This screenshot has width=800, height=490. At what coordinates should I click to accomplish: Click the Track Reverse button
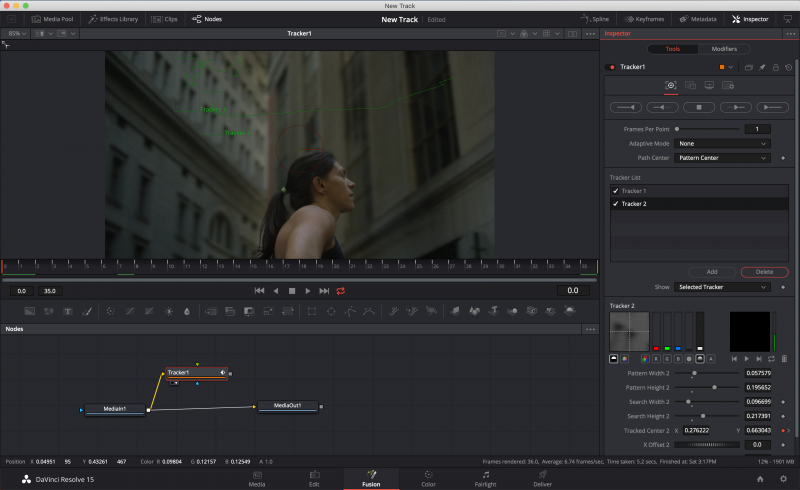(627, 106)
